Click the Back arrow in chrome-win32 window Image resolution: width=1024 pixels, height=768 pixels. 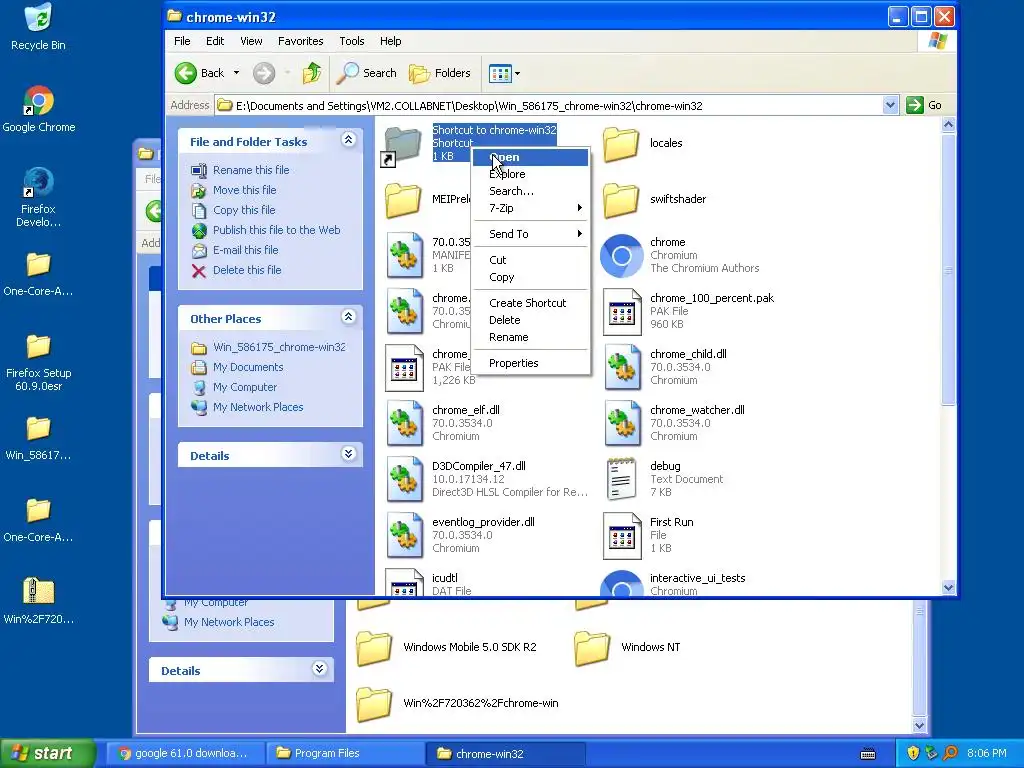(x=185, y=73)
